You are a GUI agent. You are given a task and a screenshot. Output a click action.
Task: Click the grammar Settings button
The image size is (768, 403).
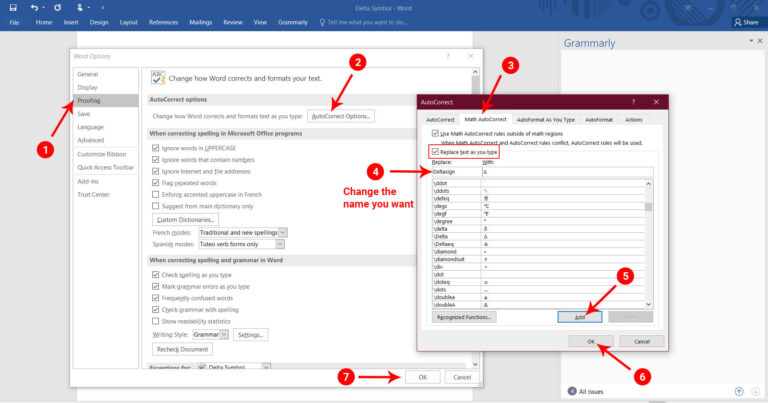point(250,334)
